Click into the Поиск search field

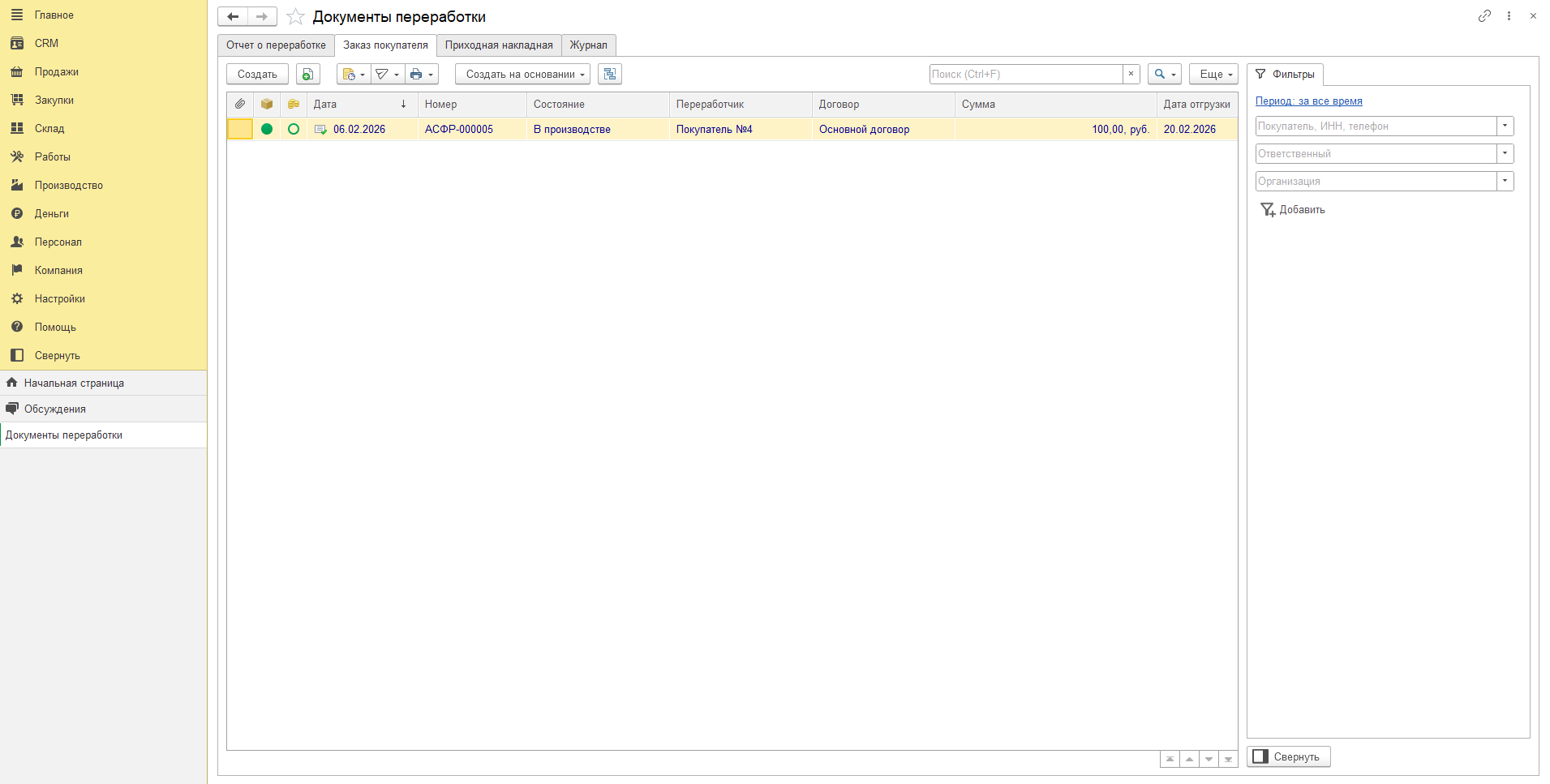point(1026,74)
